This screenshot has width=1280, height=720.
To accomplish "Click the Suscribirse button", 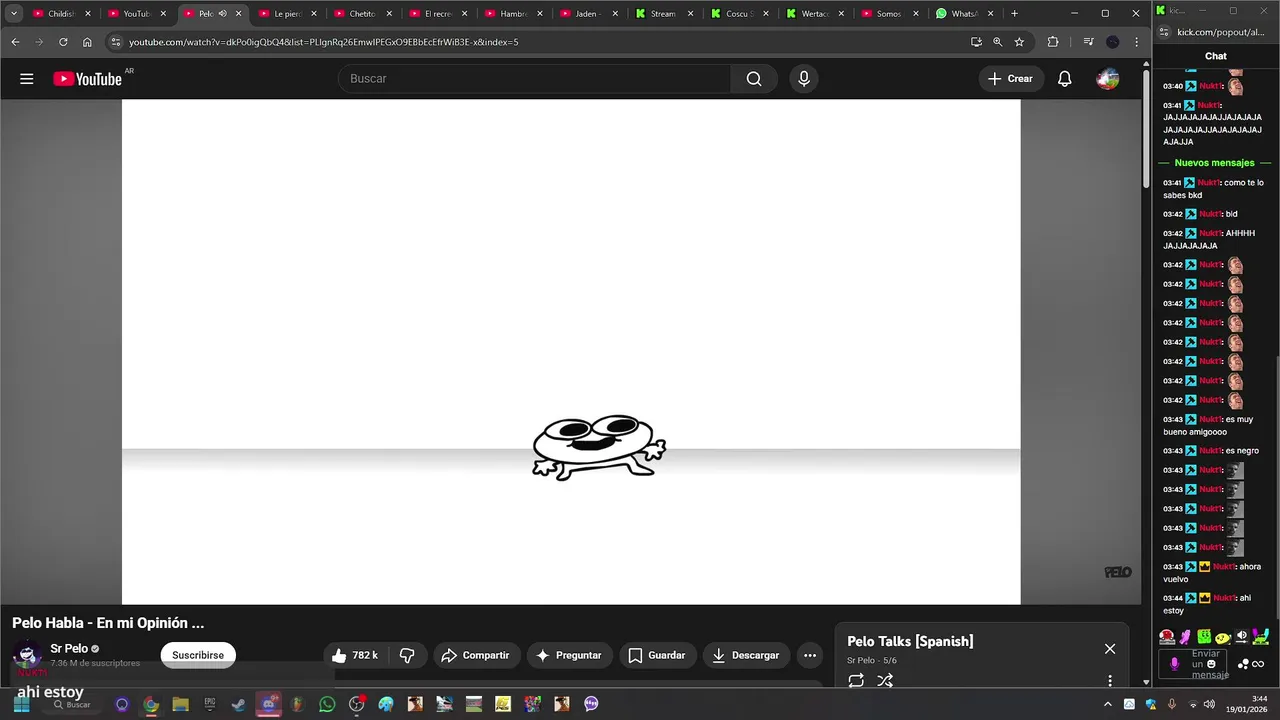I will 198,655.
